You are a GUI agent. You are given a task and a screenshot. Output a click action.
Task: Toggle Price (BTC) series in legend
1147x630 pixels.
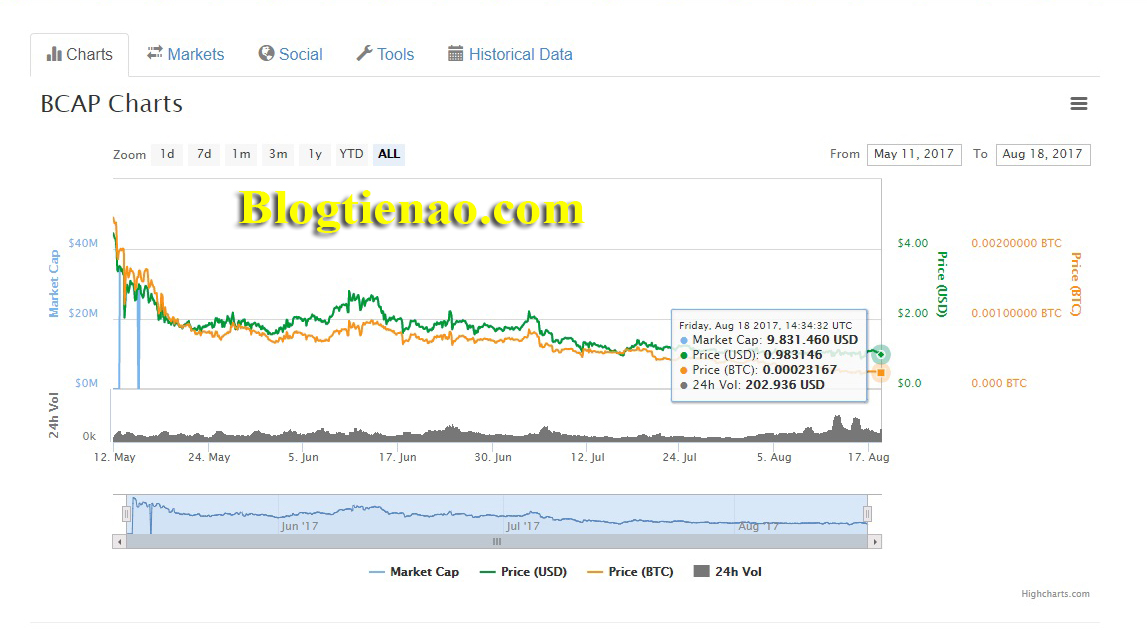pyautogui.click(x=631, y=572)
